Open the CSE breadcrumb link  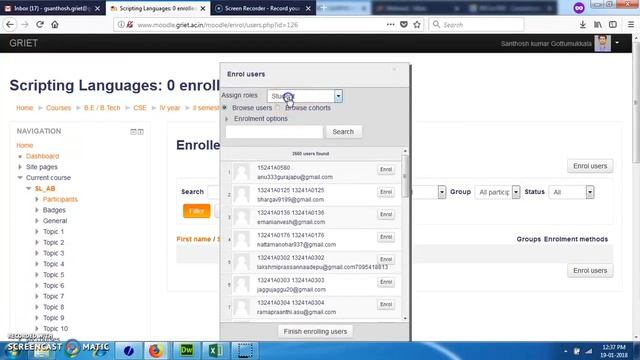140,108
